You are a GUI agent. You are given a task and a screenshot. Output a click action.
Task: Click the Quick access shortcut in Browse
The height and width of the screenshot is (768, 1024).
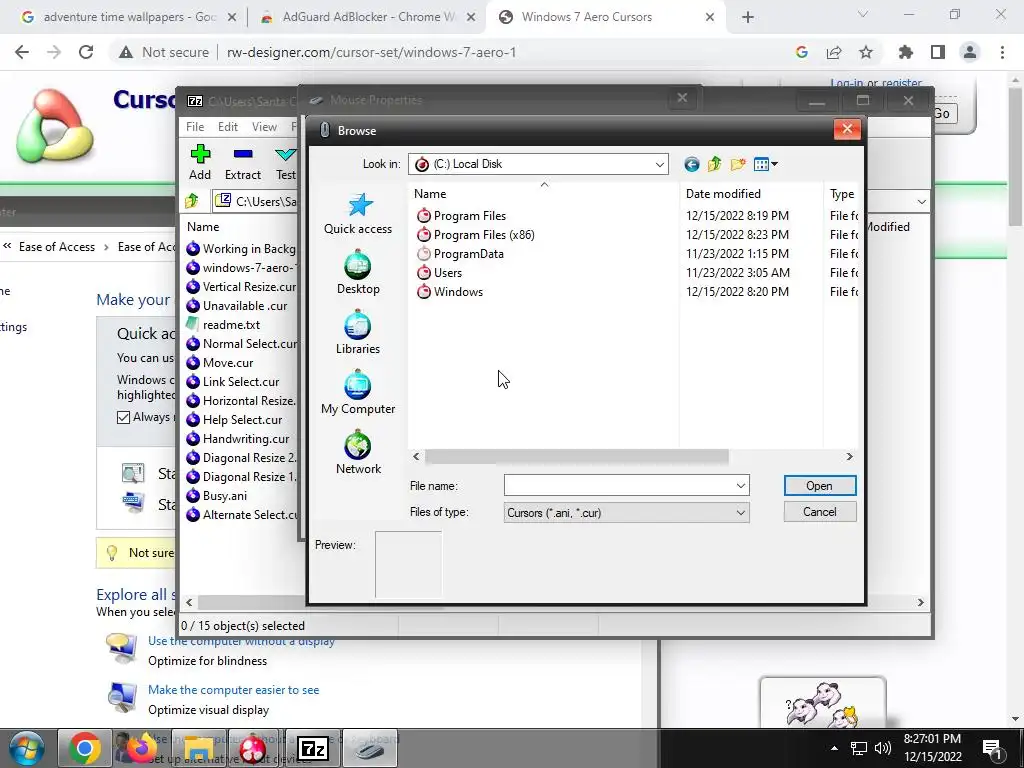point(358,214)
